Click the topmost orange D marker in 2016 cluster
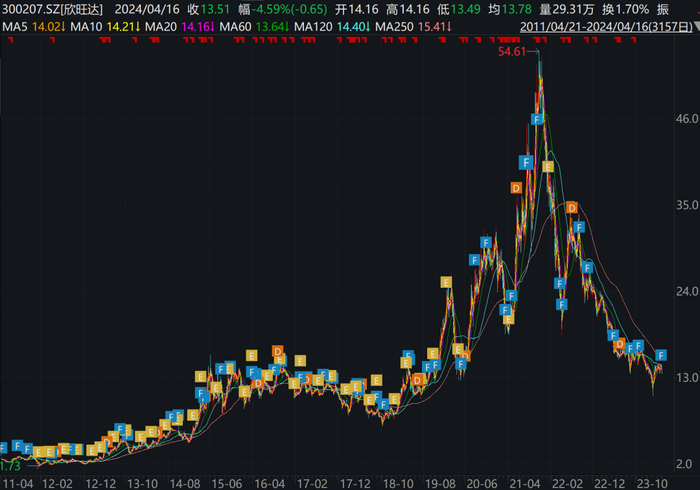This screenshot has height=490, width=700. (277, 351)
